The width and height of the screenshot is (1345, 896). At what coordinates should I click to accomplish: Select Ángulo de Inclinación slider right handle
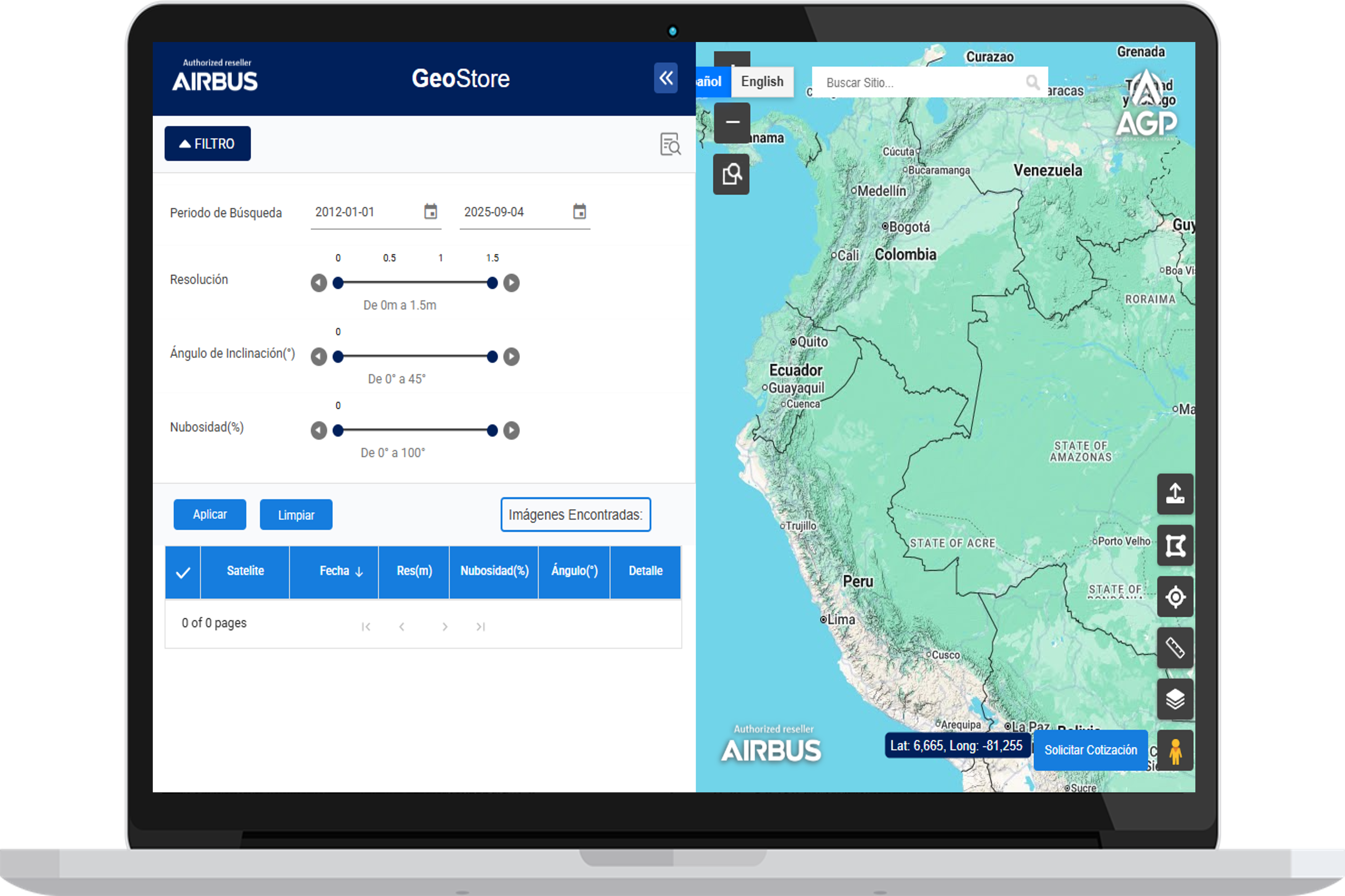[x=492, y=357]
